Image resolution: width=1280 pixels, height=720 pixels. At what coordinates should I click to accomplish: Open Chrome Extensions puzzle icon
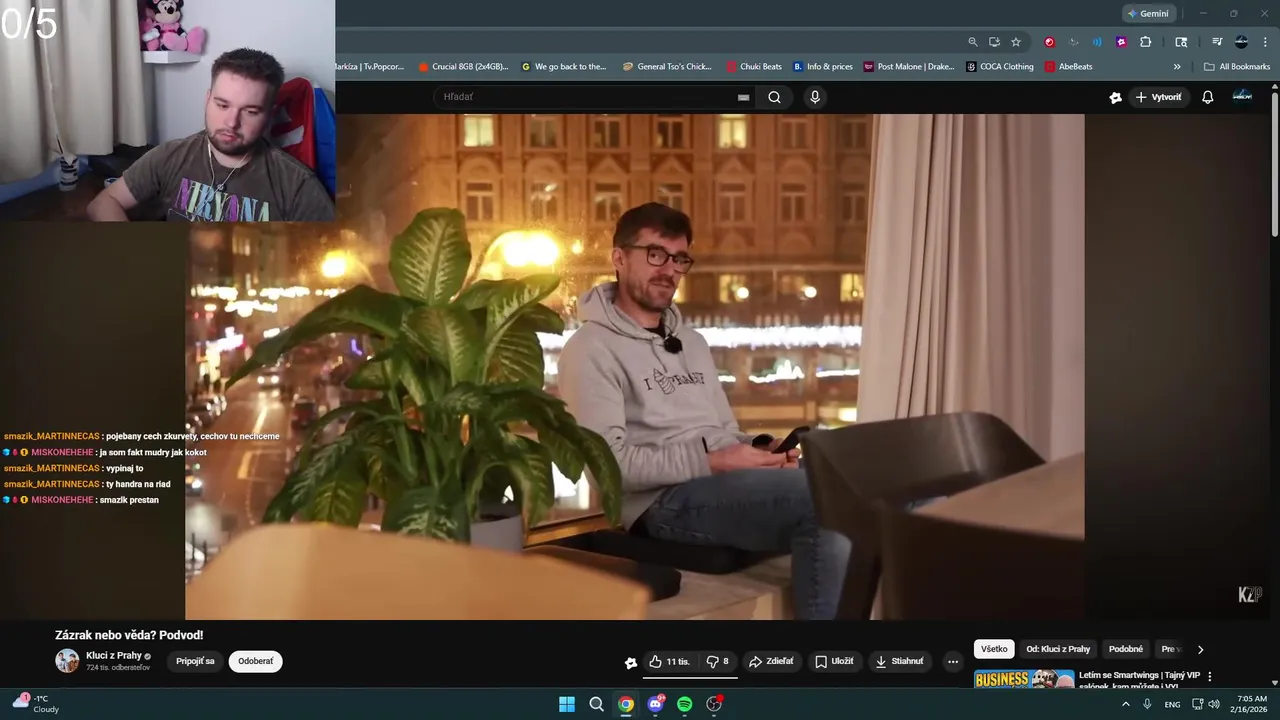pyautogui.click(x=1146, y=42)
